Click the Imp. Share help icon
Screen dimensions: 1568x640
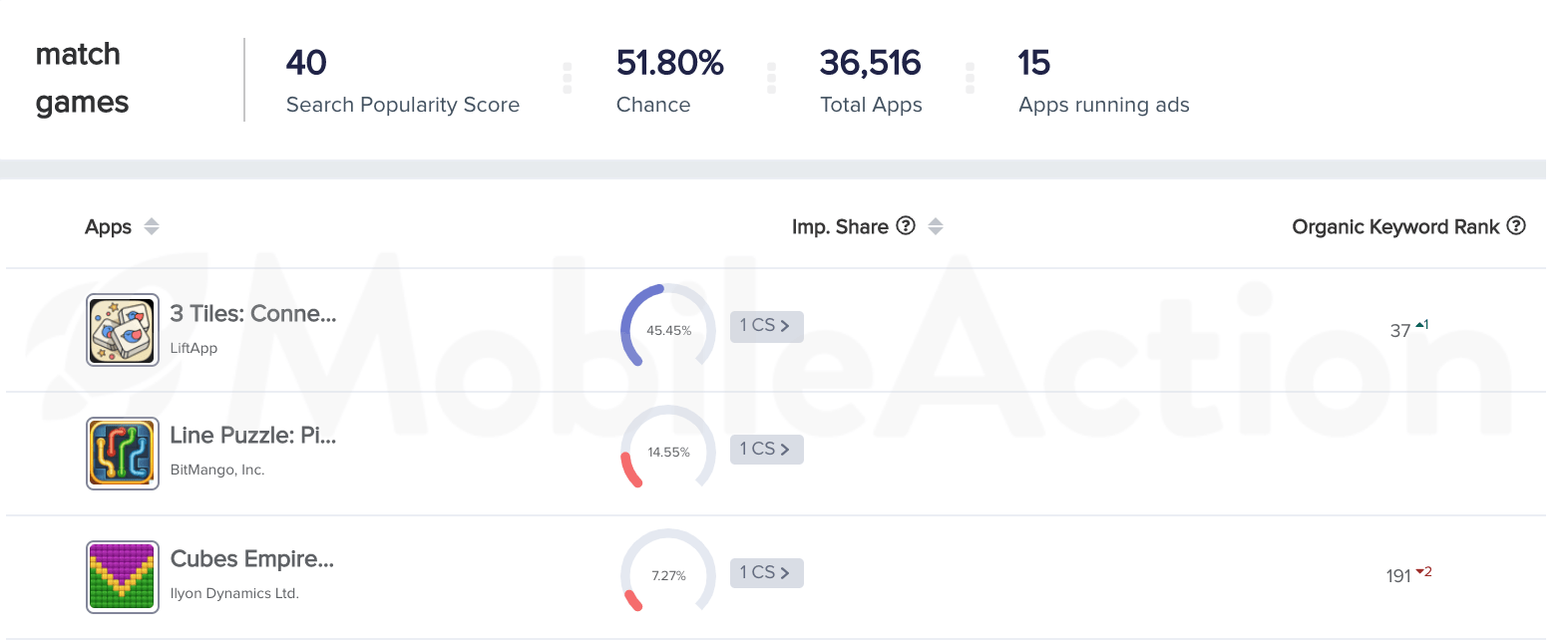click(x=906, y=225)
